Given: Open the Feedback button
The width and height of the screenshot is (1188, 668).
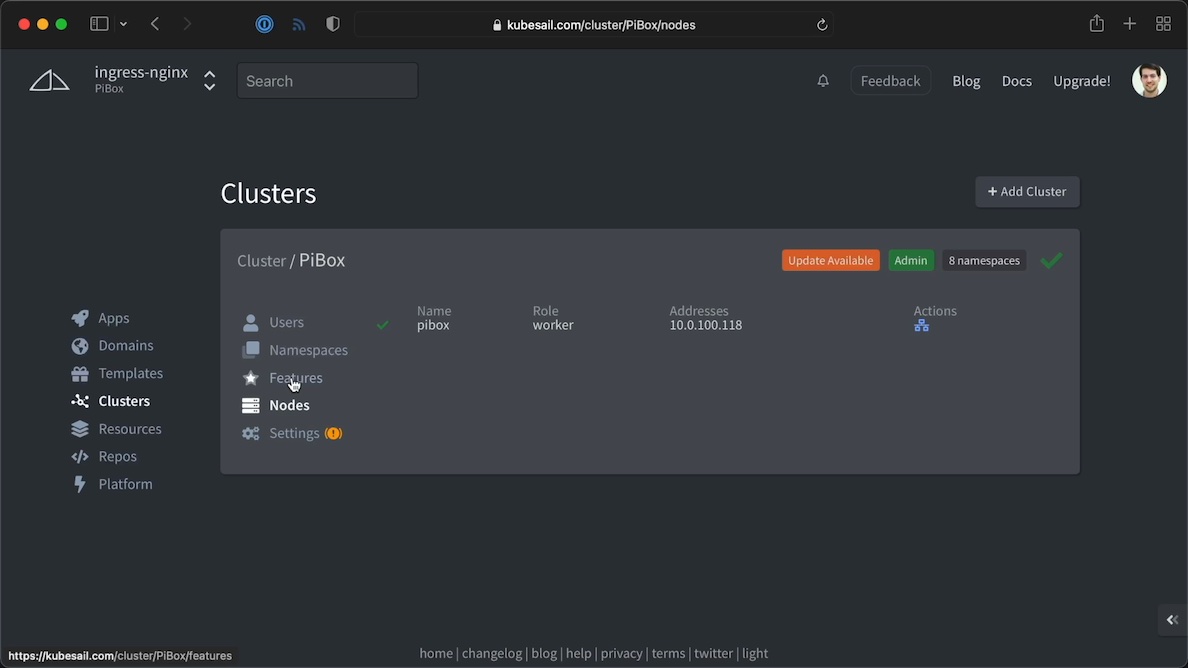Looking at the screenshot, I should coord(890,81).
